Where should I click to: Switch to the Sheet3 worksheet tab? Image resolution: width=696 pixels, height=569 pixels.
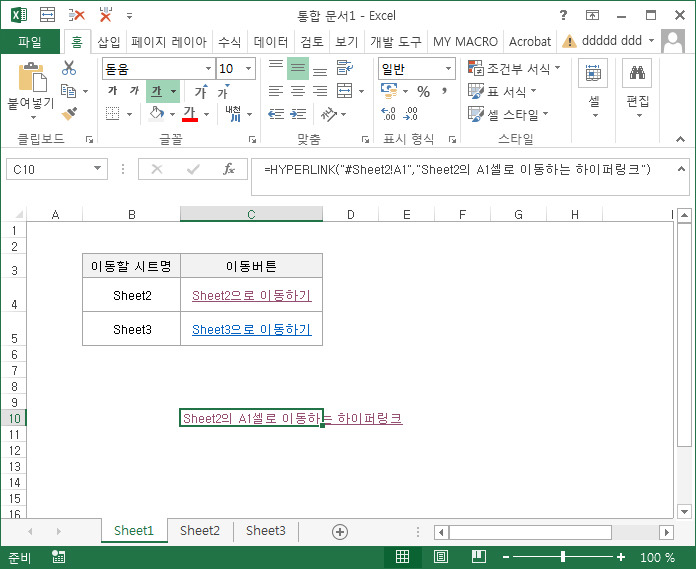[265, 530]
